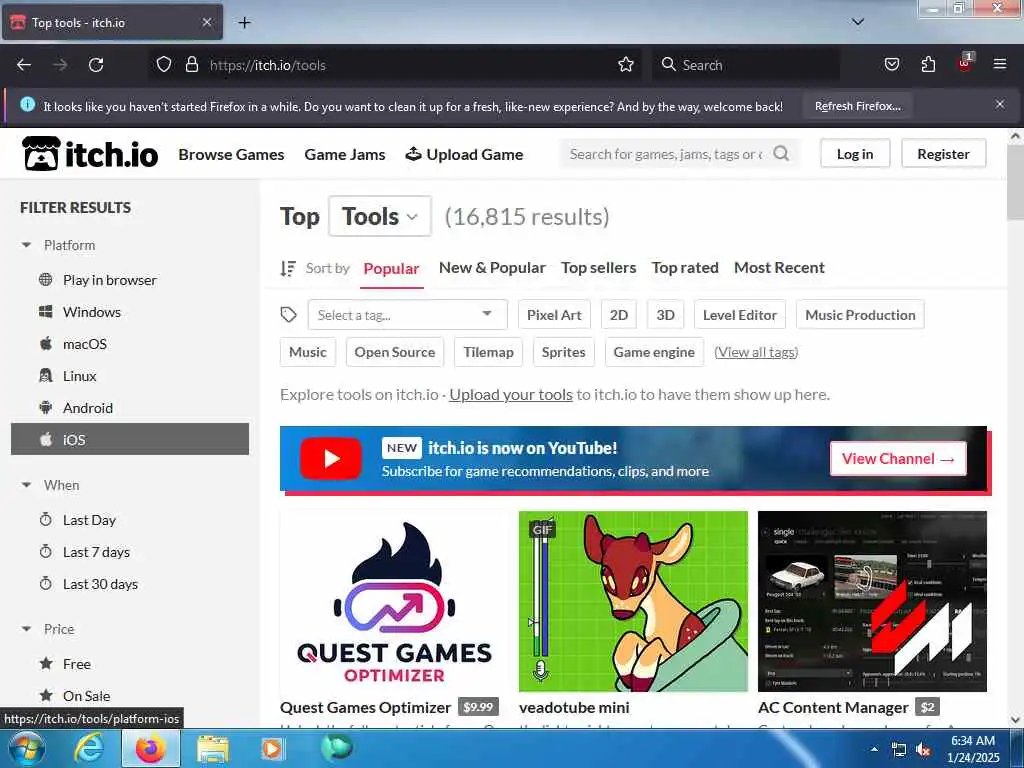Screen dimensions: 1024x768
Task: Open the list all tabs dropdown arrow
Action: 858,22
